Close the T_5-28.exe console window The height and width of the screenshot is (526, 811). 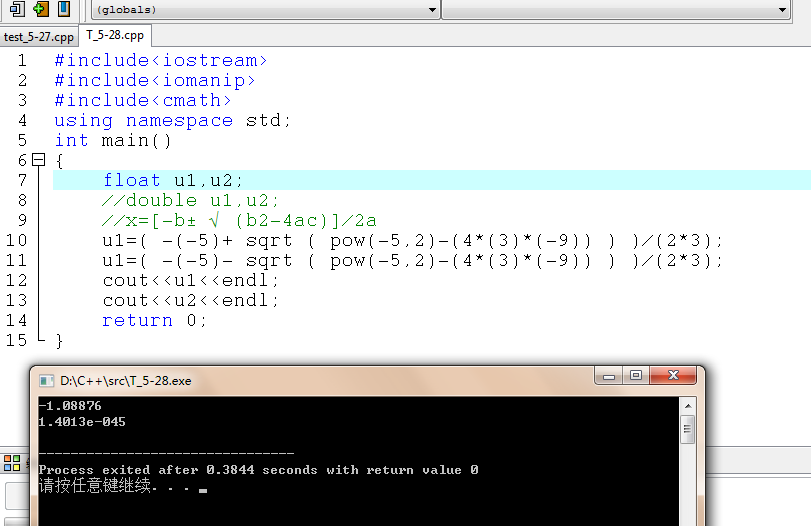(673, 375)
